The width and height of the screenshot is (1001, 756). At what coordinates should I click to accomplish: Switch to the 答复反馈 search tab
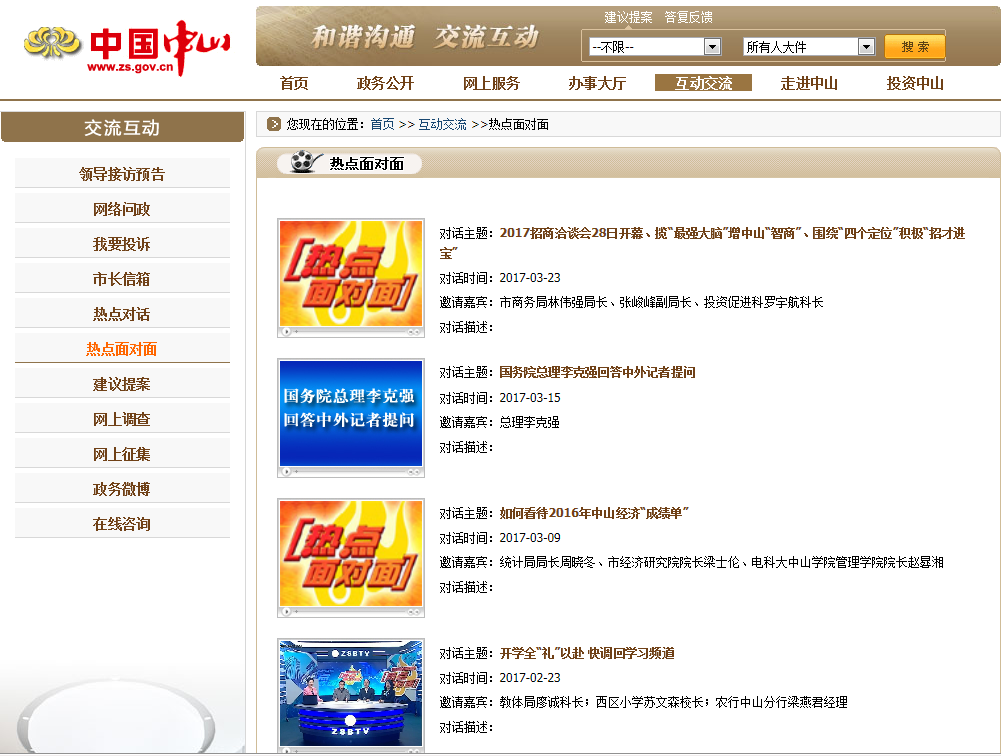pos(688,17)
